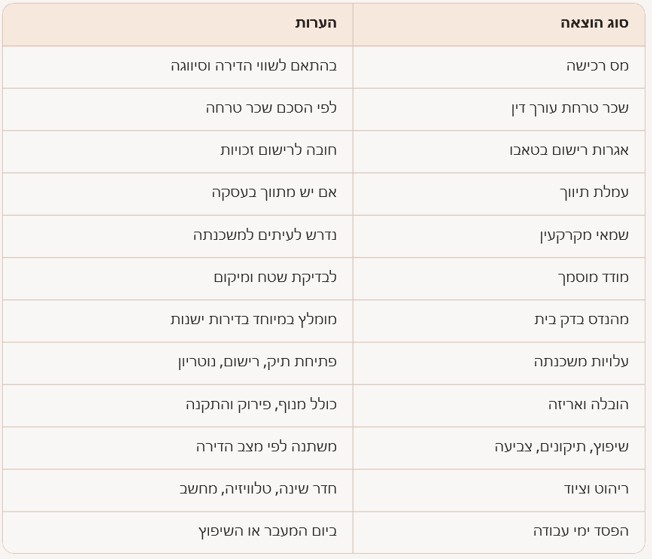
Task: Click the 'שיפוץ, תיקונים, צביעה' cell
Action: (x=562, y=446)
